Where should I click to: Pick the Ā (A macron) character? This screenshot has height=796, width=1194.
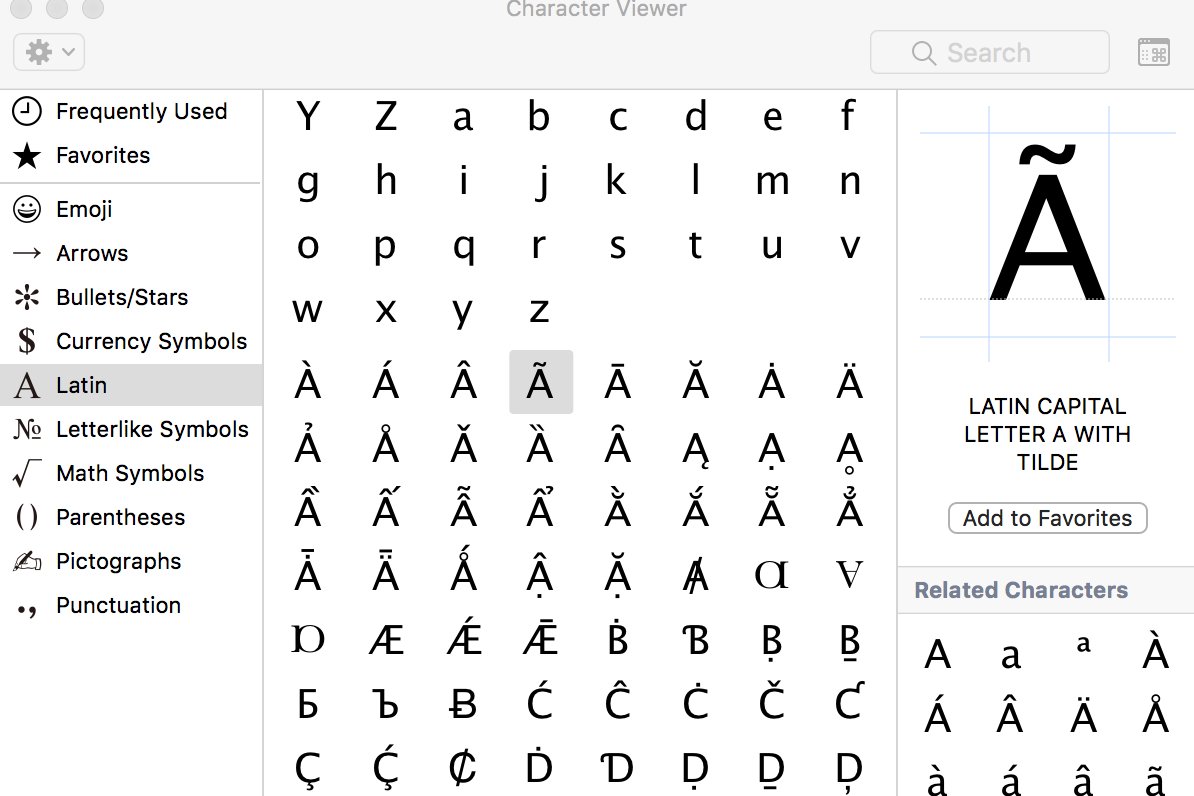tap(618, 382)
